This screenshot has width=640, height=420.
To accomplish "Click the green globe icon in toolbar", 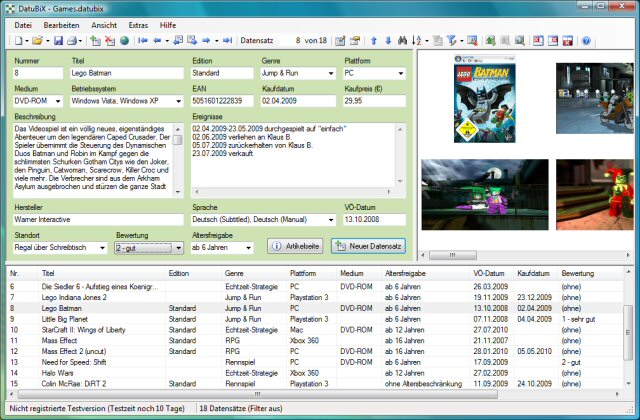I will 124,41.
